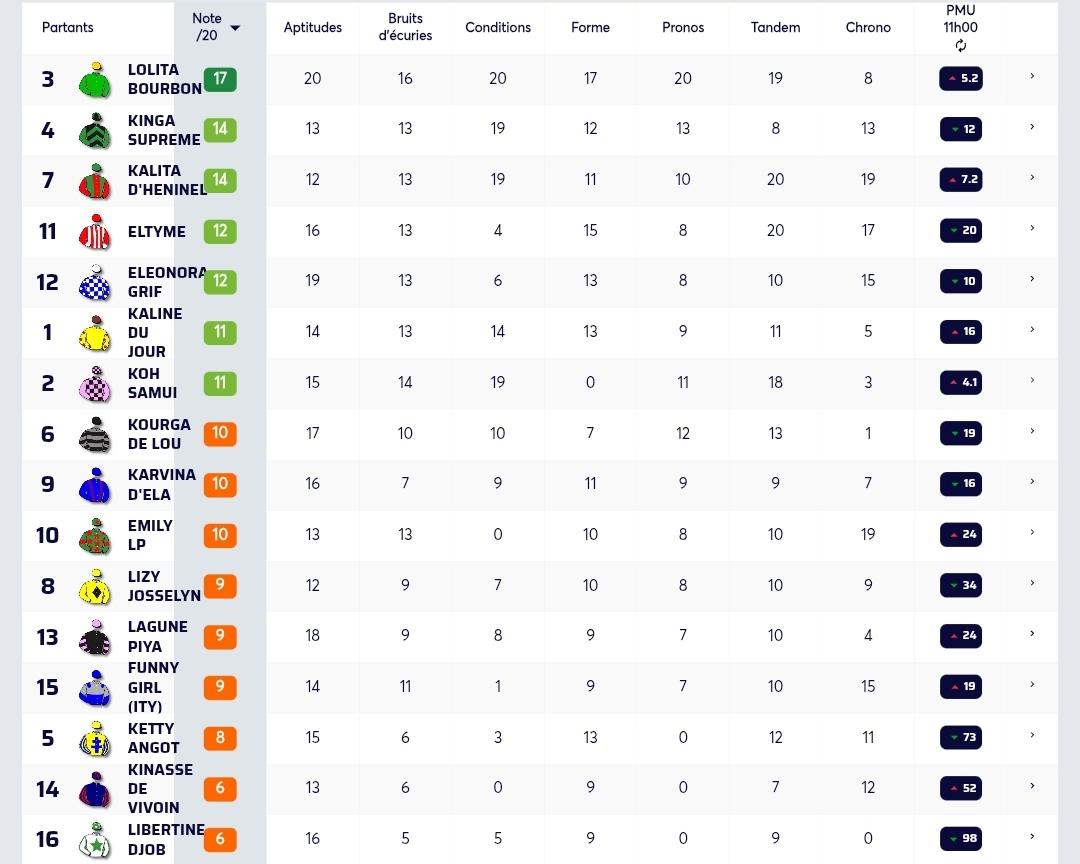Sort by the Chrono column header

tap(868, 28)
